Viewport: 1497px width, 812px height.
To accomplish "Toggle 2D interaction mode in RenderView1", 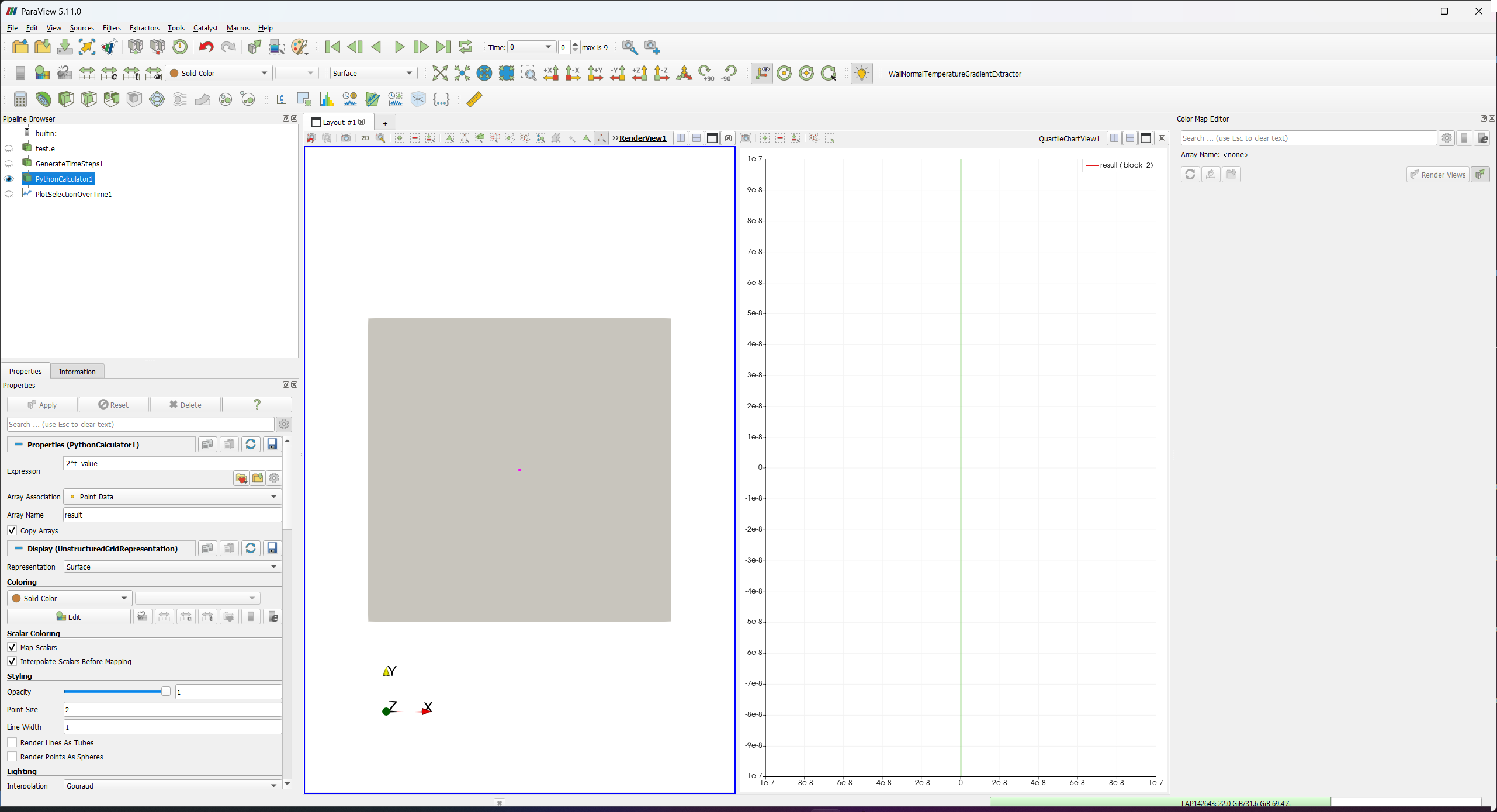I will click(365, 138).
